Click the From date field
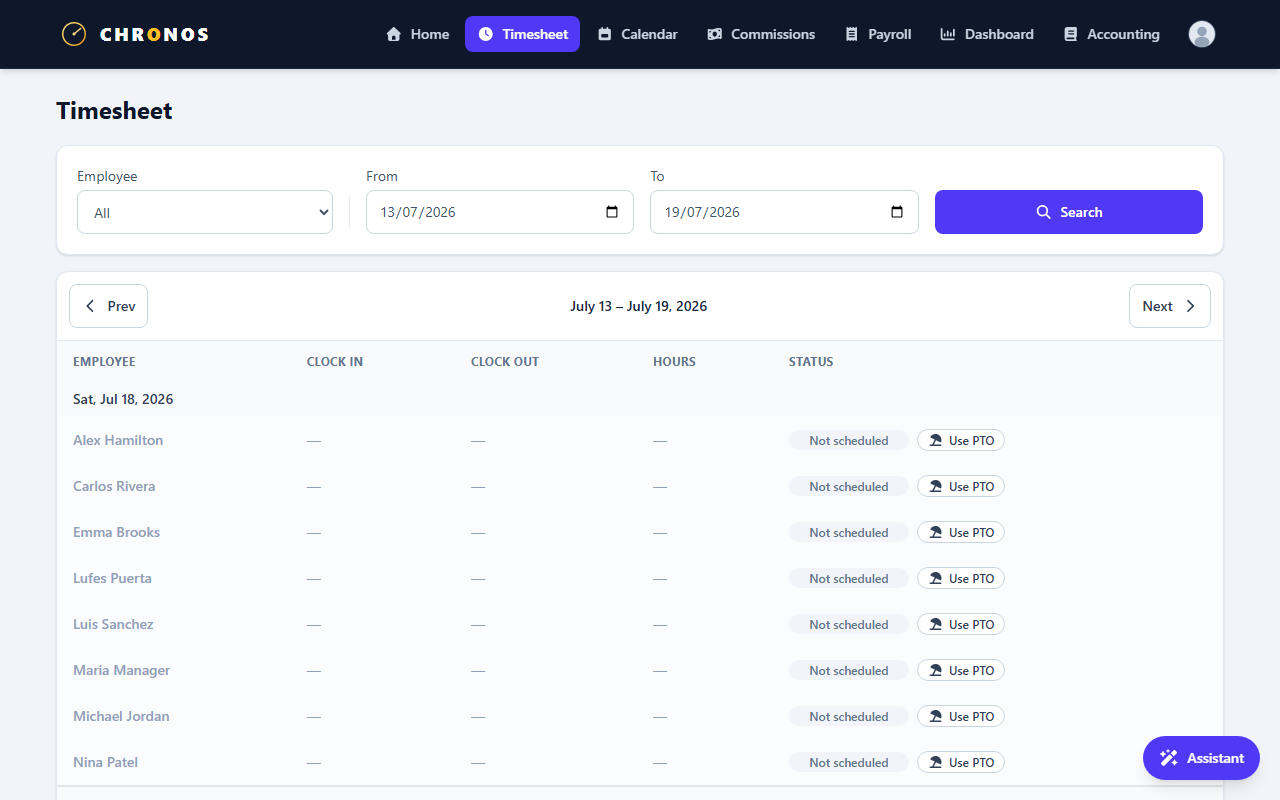1280x800 pixels. [x=500, y=212]
